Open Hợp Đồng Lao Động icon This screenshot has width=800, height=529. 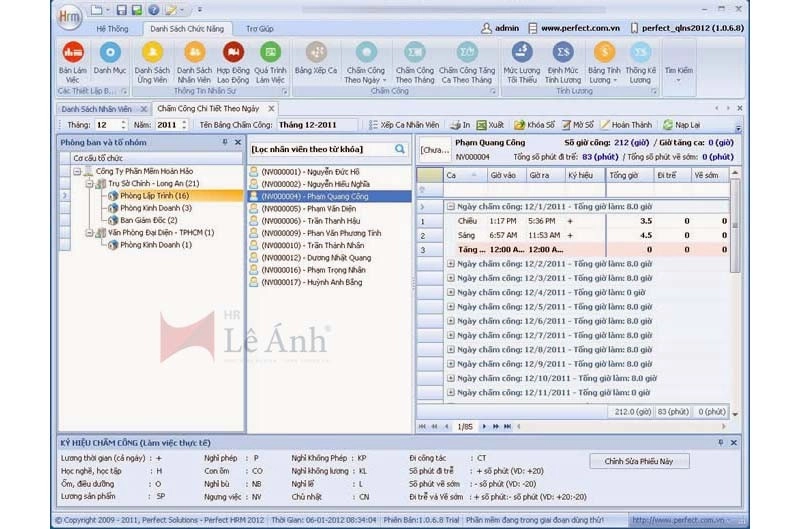click(x=233, y=59)
